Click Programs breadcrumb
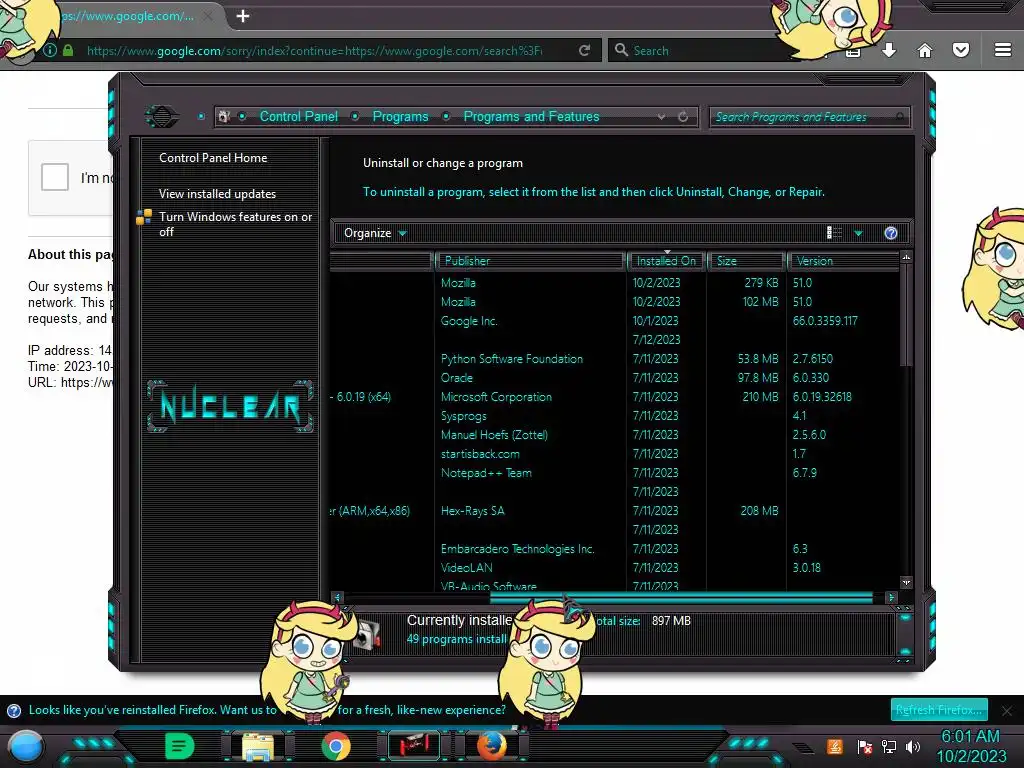 pyautogui.click(x=400, y=116)
